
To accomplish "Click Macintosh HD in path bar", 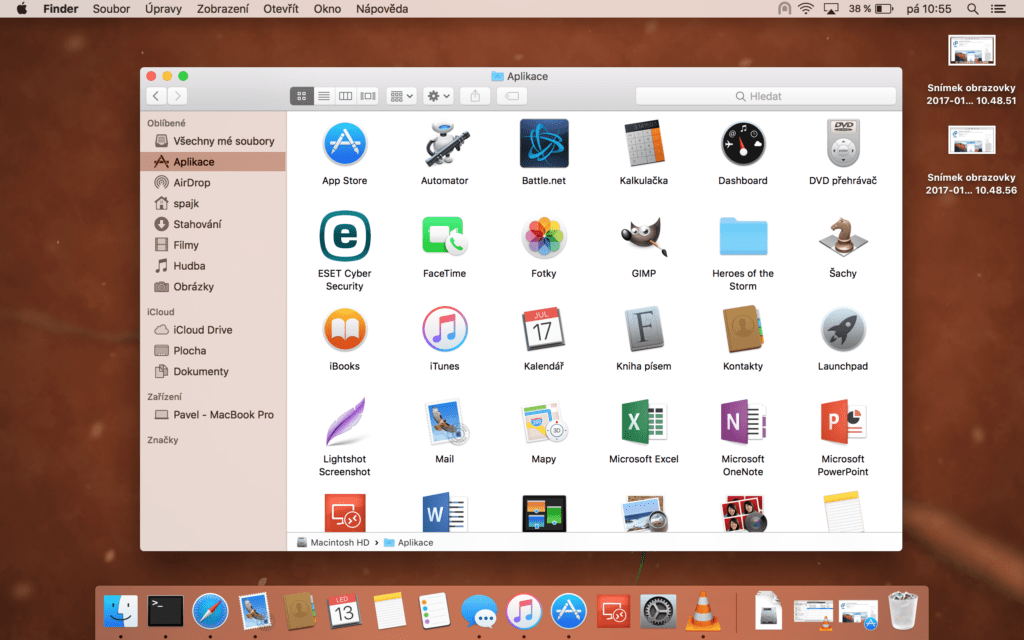I will [x=333, y=543].
